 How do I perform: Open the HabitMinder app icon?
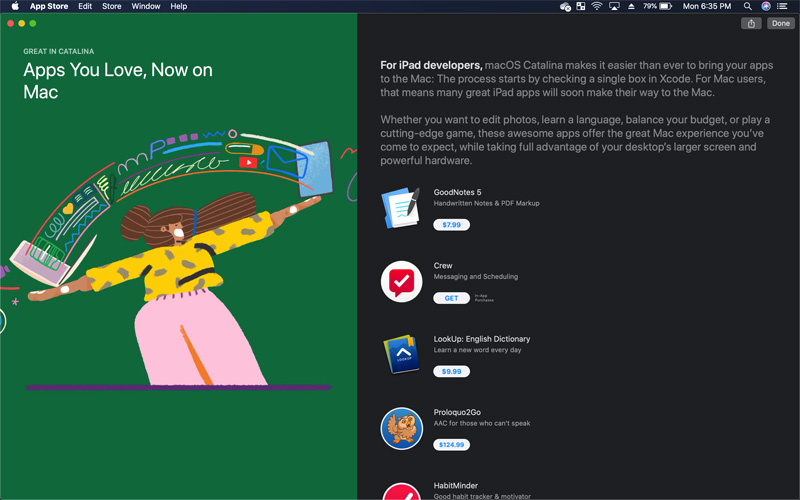pos(401,490)
